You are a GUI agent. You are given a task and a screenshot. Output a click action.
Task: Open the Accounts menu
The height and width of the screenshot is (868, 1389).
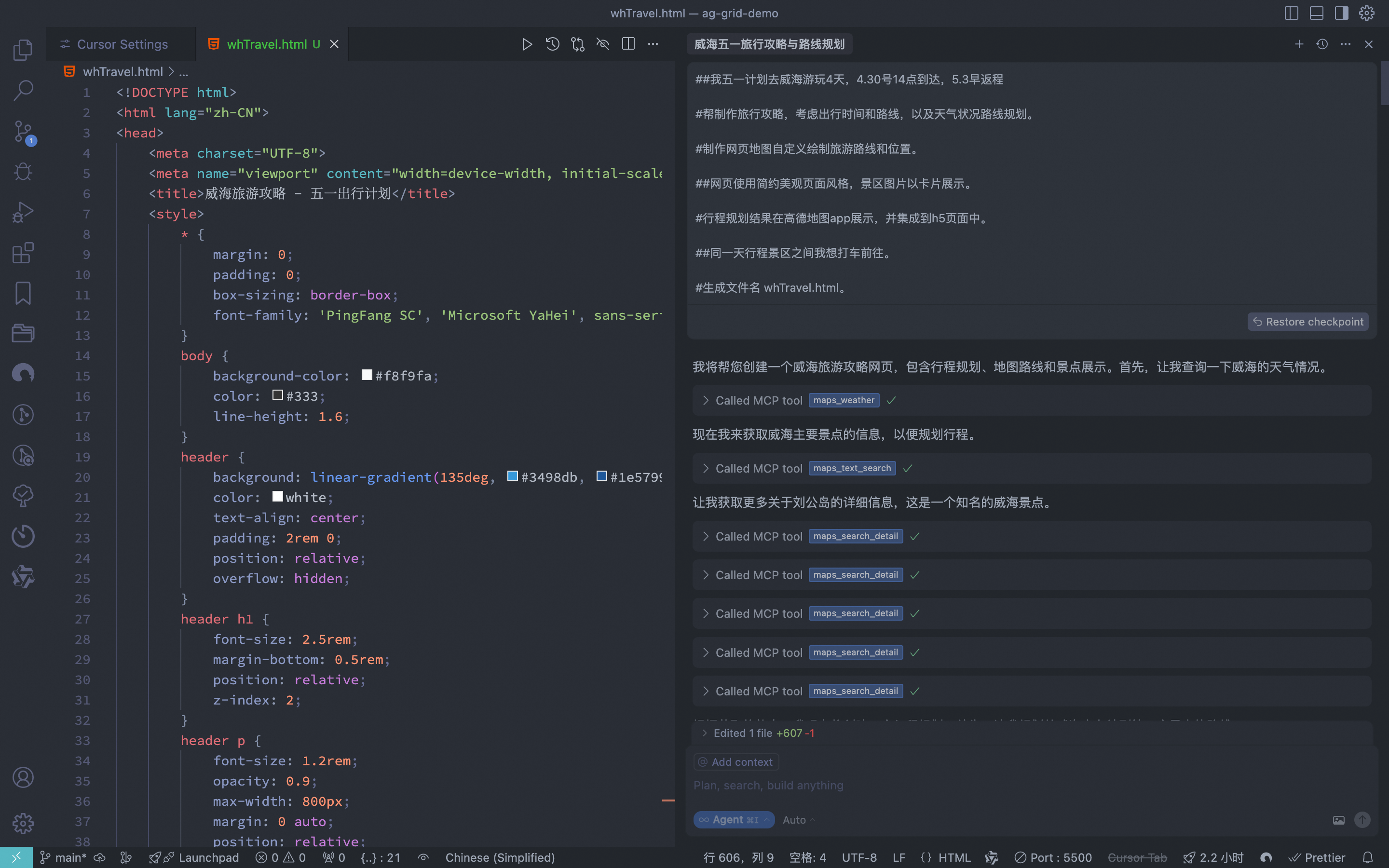[x=23, y=778]
